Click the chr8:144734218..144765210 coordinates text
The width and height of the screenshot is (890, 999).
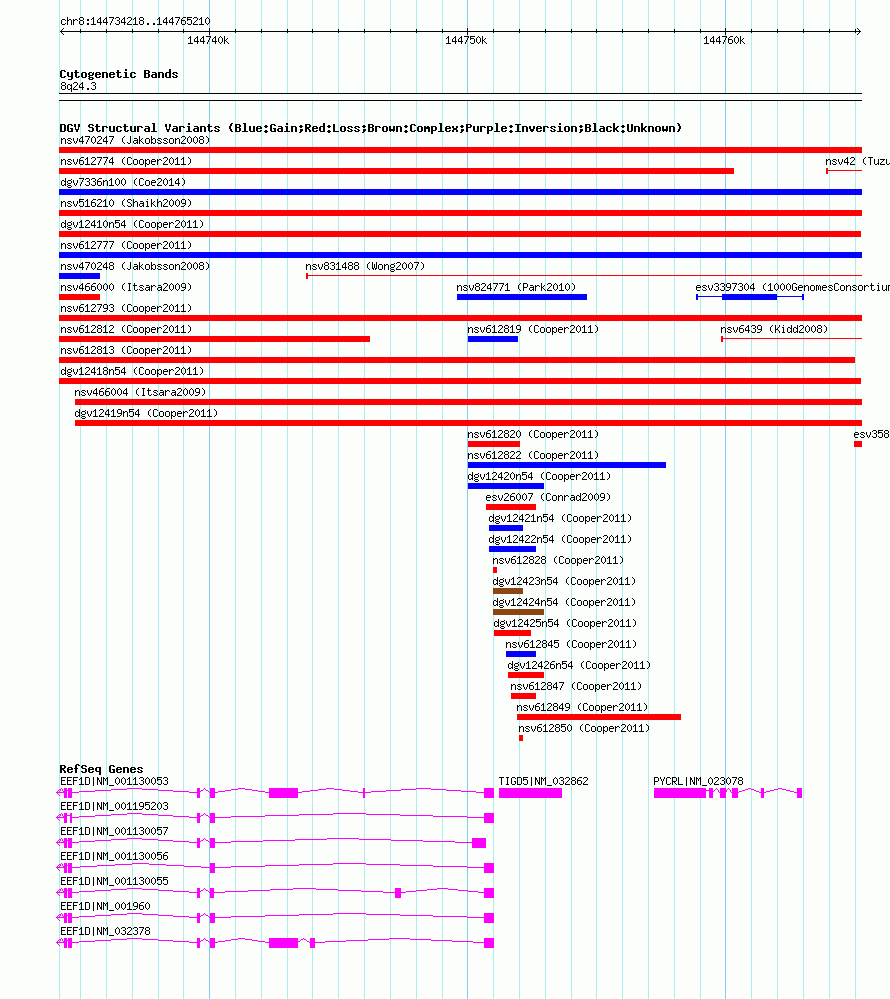click(x=135, y=22)
